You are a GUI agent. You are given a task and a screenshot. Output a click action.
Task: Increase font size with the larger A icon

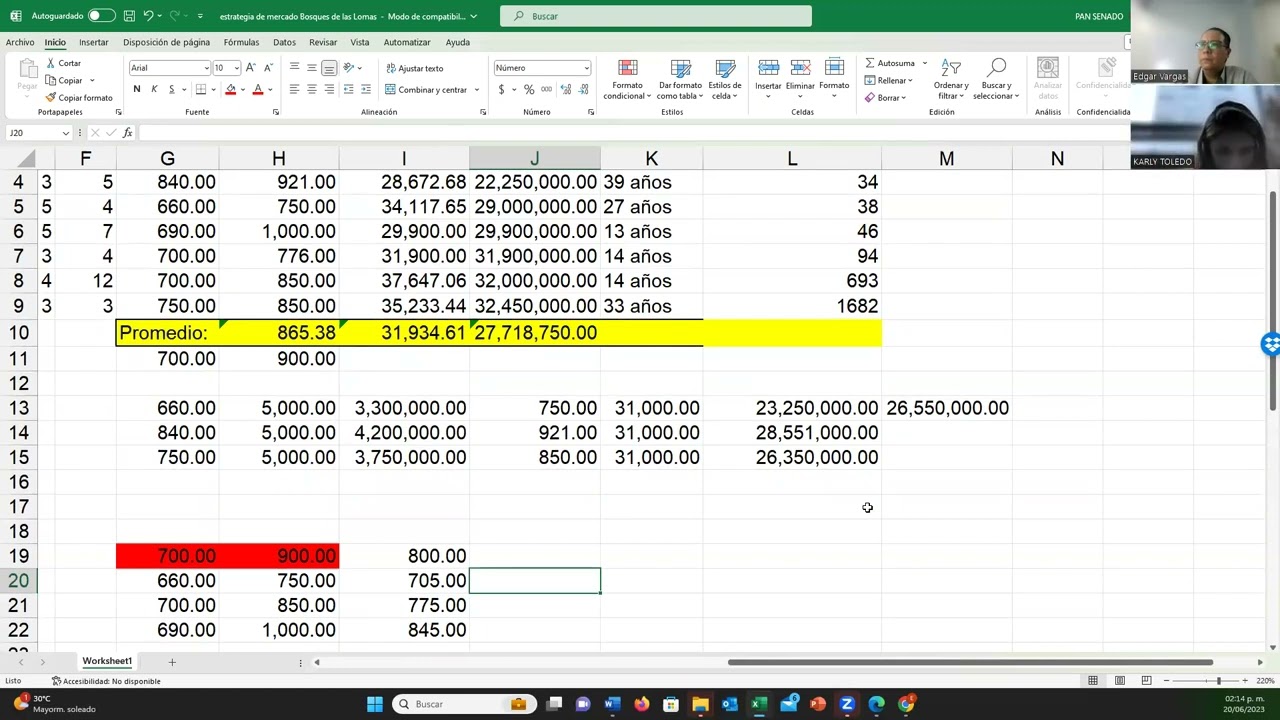(251, 68)
